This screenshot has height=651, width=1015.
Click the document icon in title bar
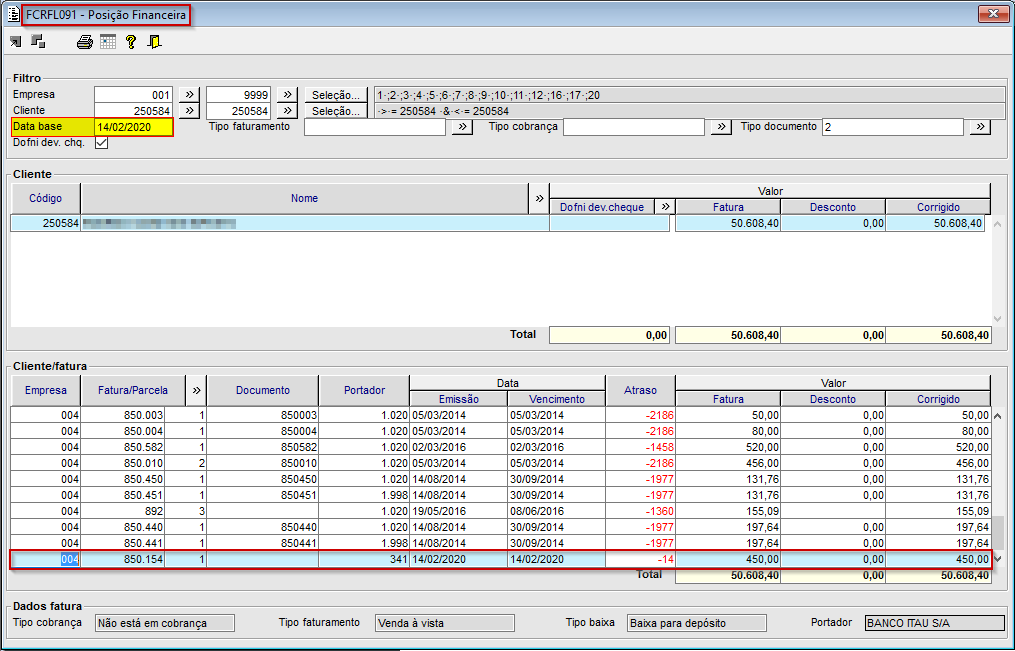tap(13, 14)
